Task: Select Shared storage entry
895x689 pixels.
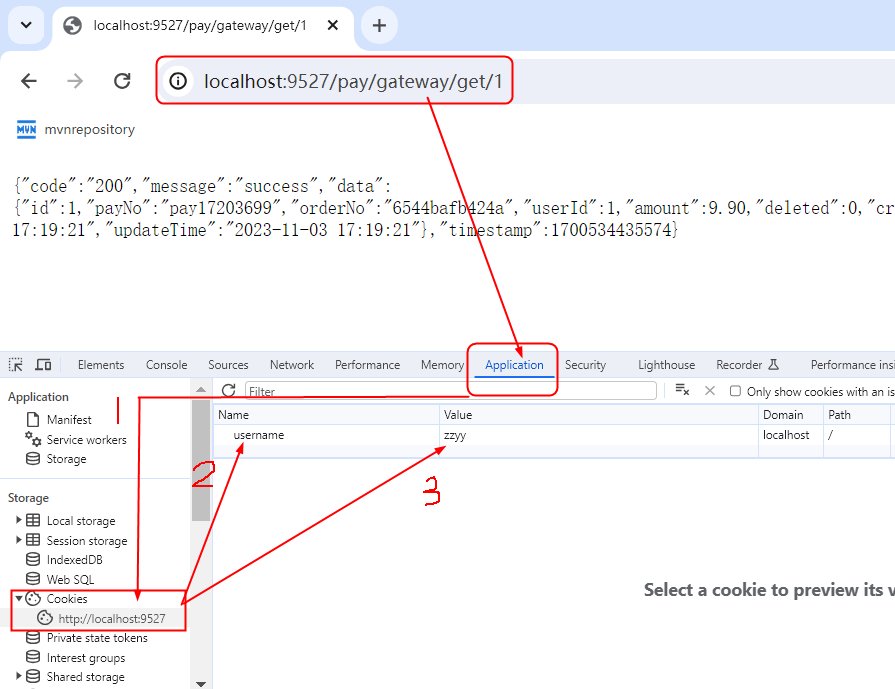Action: click(86, 677)
